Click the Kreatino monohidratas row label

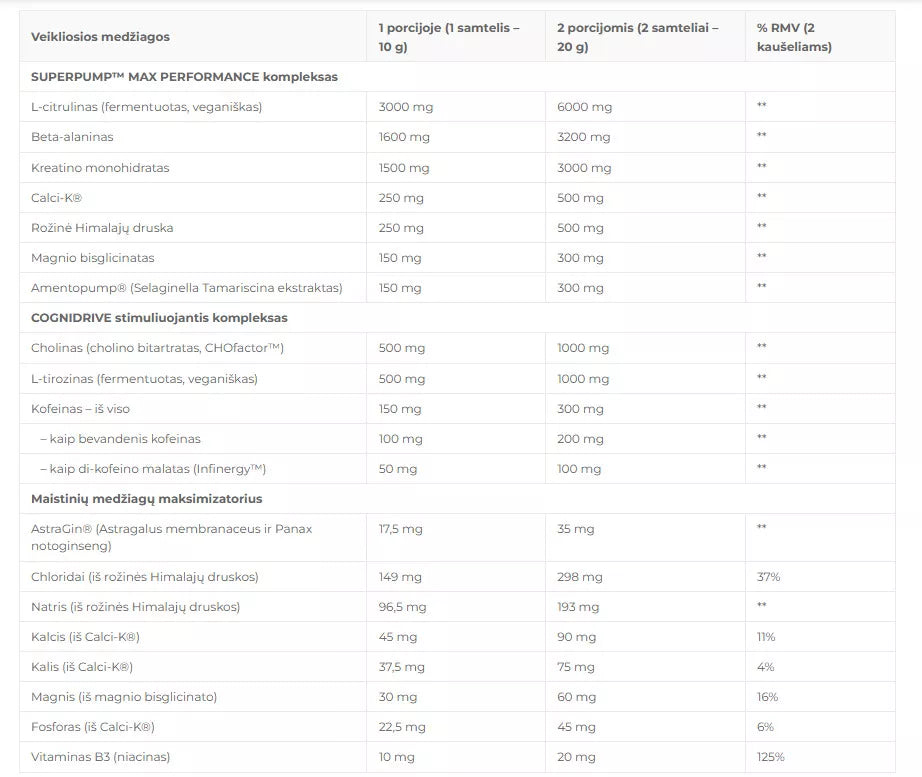100,167
